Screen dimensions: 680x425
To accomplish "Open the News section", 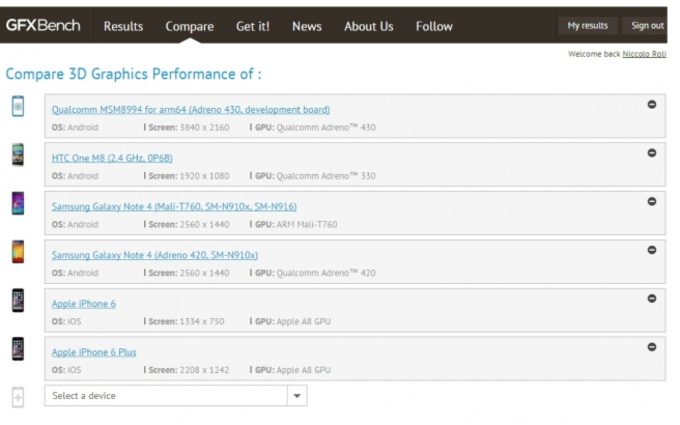I will click(307, 26).
